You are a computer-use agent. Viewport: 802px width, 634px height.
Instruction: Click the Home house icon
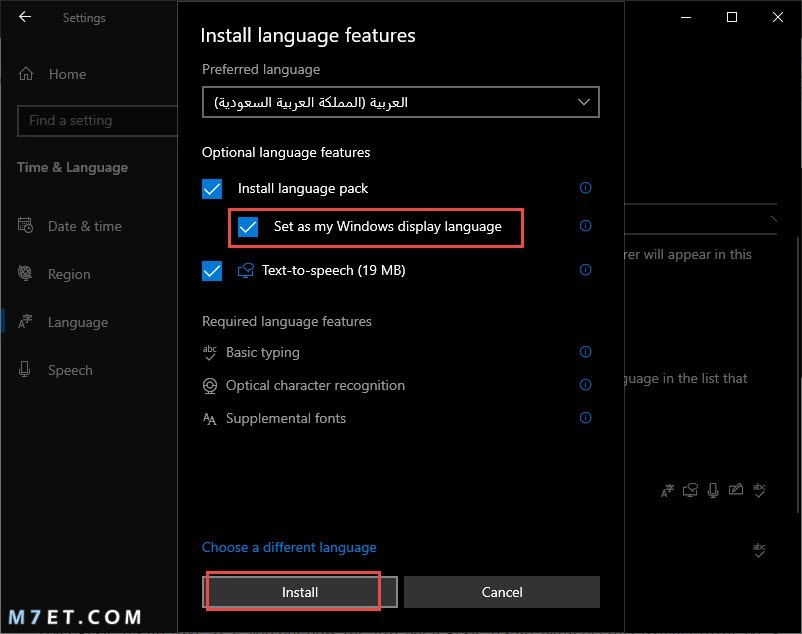[x=26, y=74]
